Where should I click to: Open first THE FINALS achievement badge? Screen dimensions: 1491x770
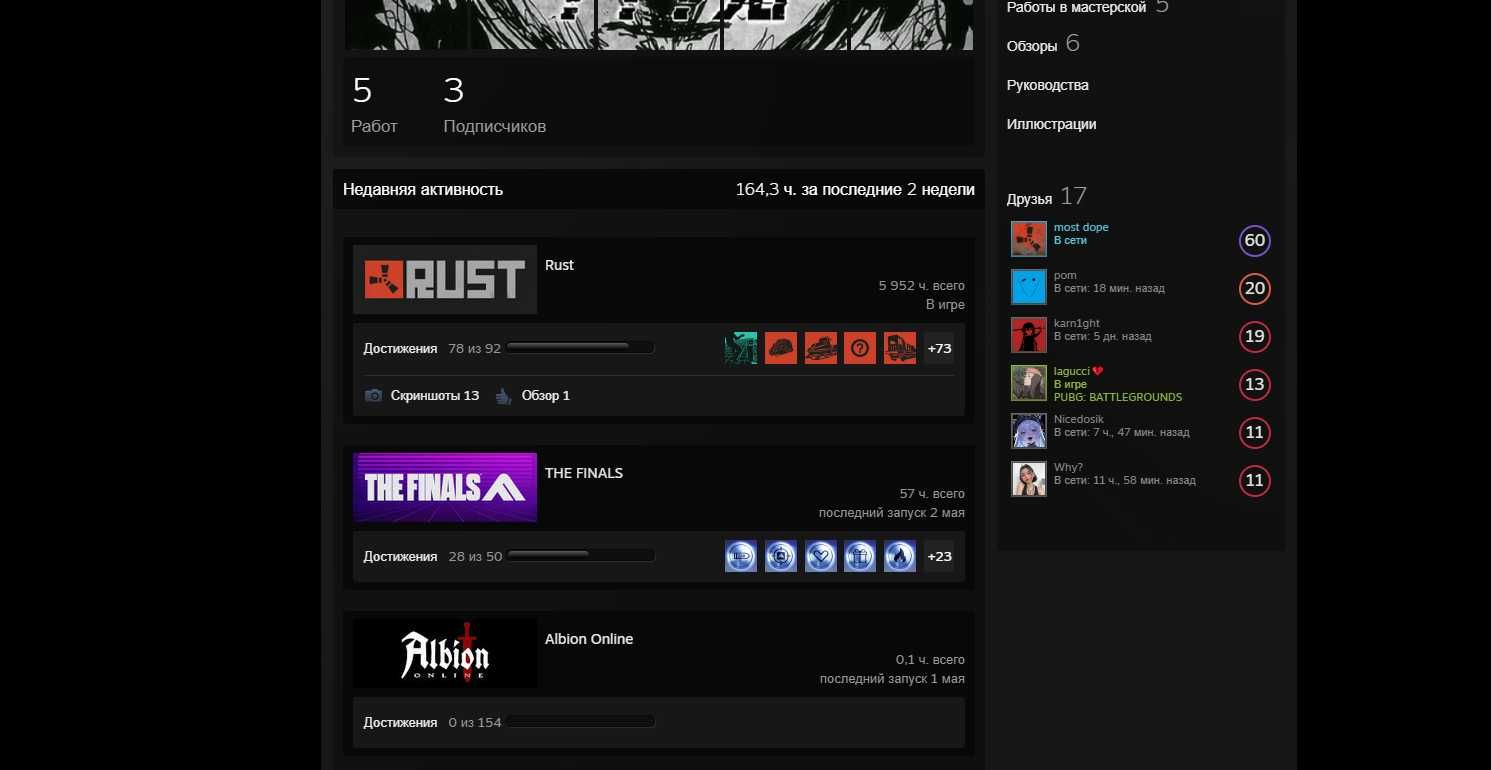(741, 556)
